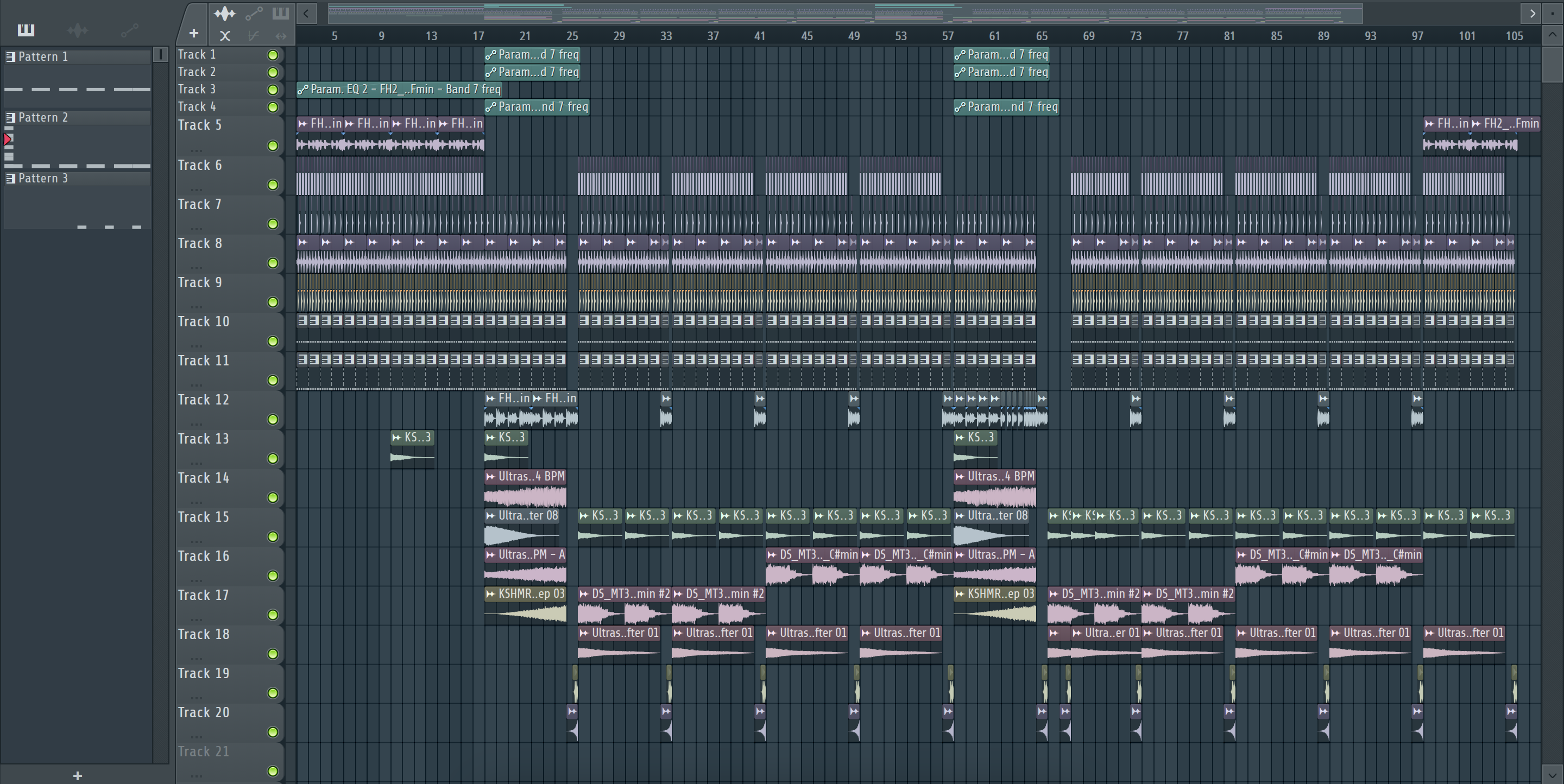Mute Track 5 with its green LED
Image resolution: width=1564 pixels, height=784 pixels.
coord(273,146)
